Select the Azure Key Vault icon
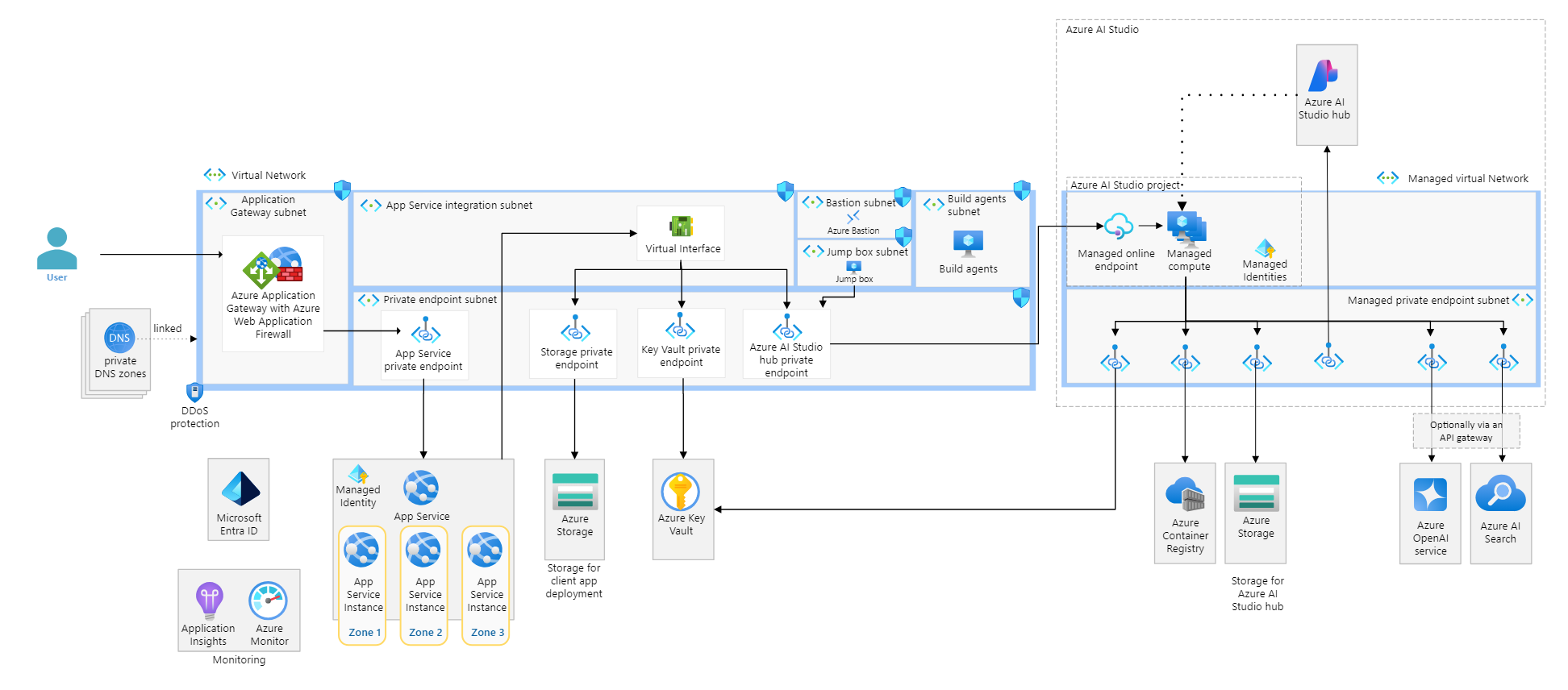Viewport: 1568px width, 690px height. coord(681,492)
